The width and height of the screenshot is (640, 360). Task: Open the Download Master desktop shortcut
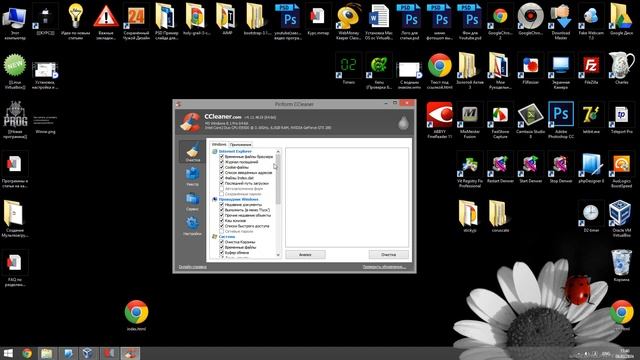point(561,21)
